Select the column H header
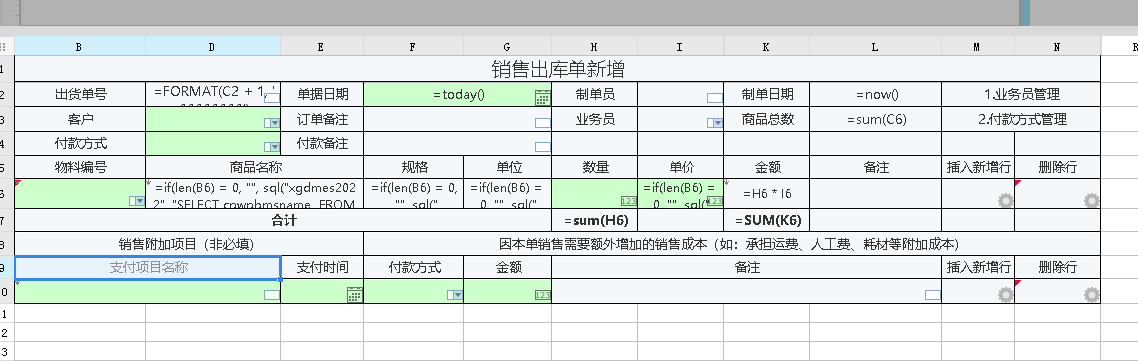 pyautogui.click(x=594, y=46)
